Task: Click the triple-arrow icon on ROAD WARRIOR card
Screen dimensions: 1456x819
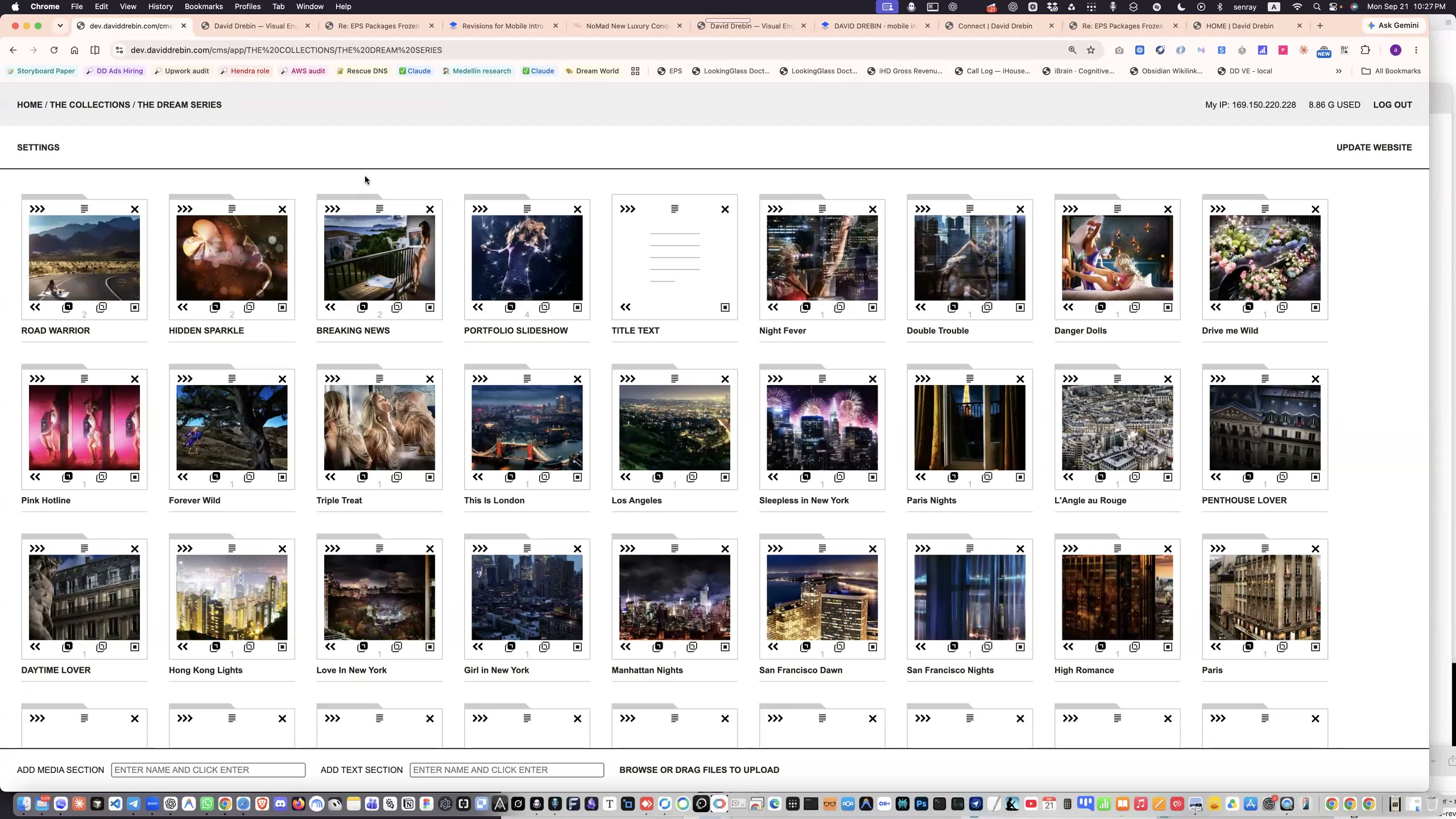Action: coord(37,209)
